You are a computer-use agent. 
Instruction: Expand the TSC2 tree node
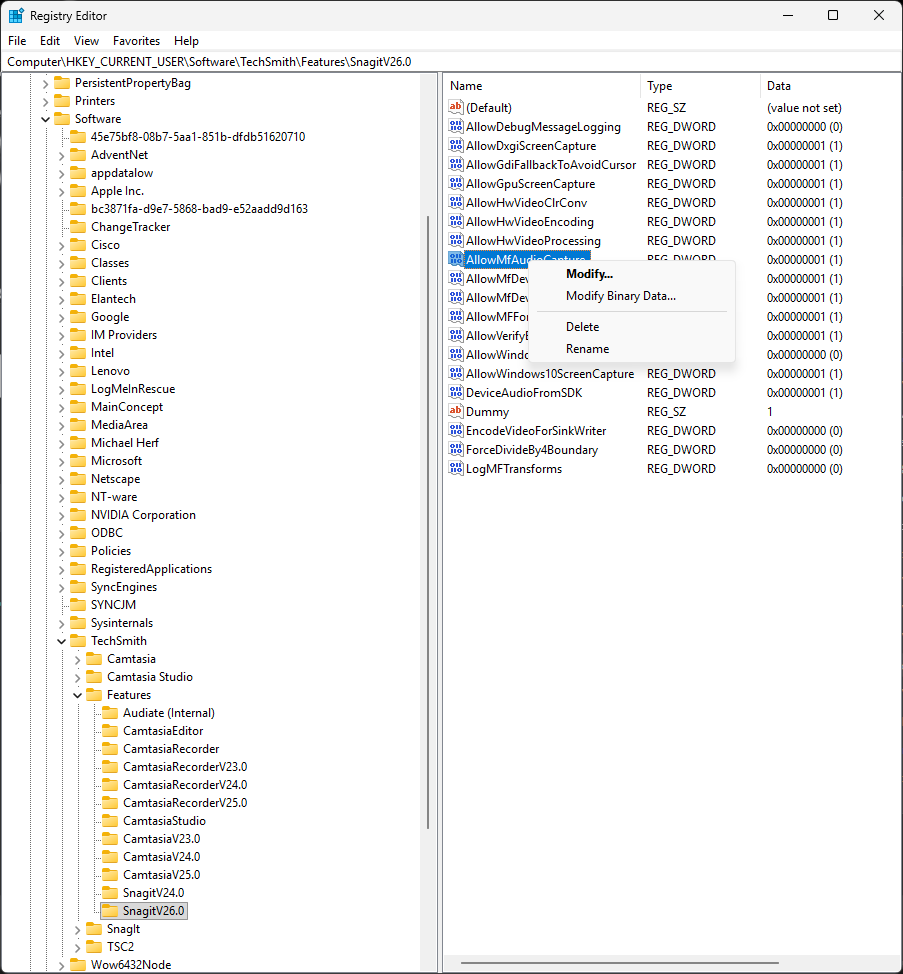(x=78, y=947)
